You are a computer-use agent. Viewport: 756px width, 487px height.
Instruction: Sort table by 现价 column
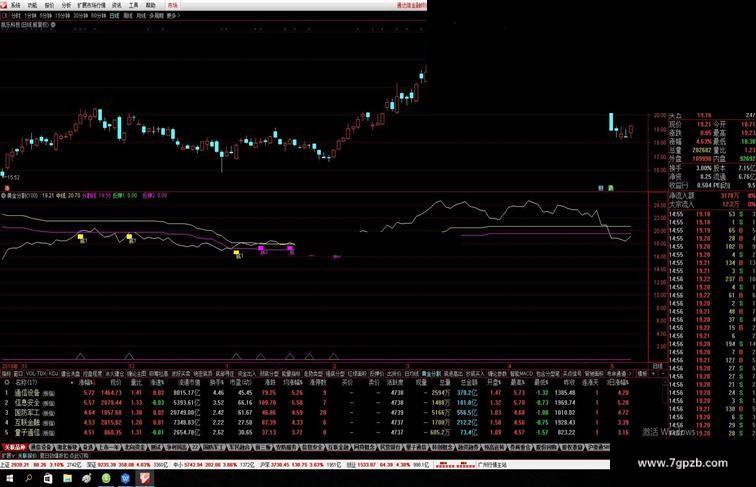[116, 382]
